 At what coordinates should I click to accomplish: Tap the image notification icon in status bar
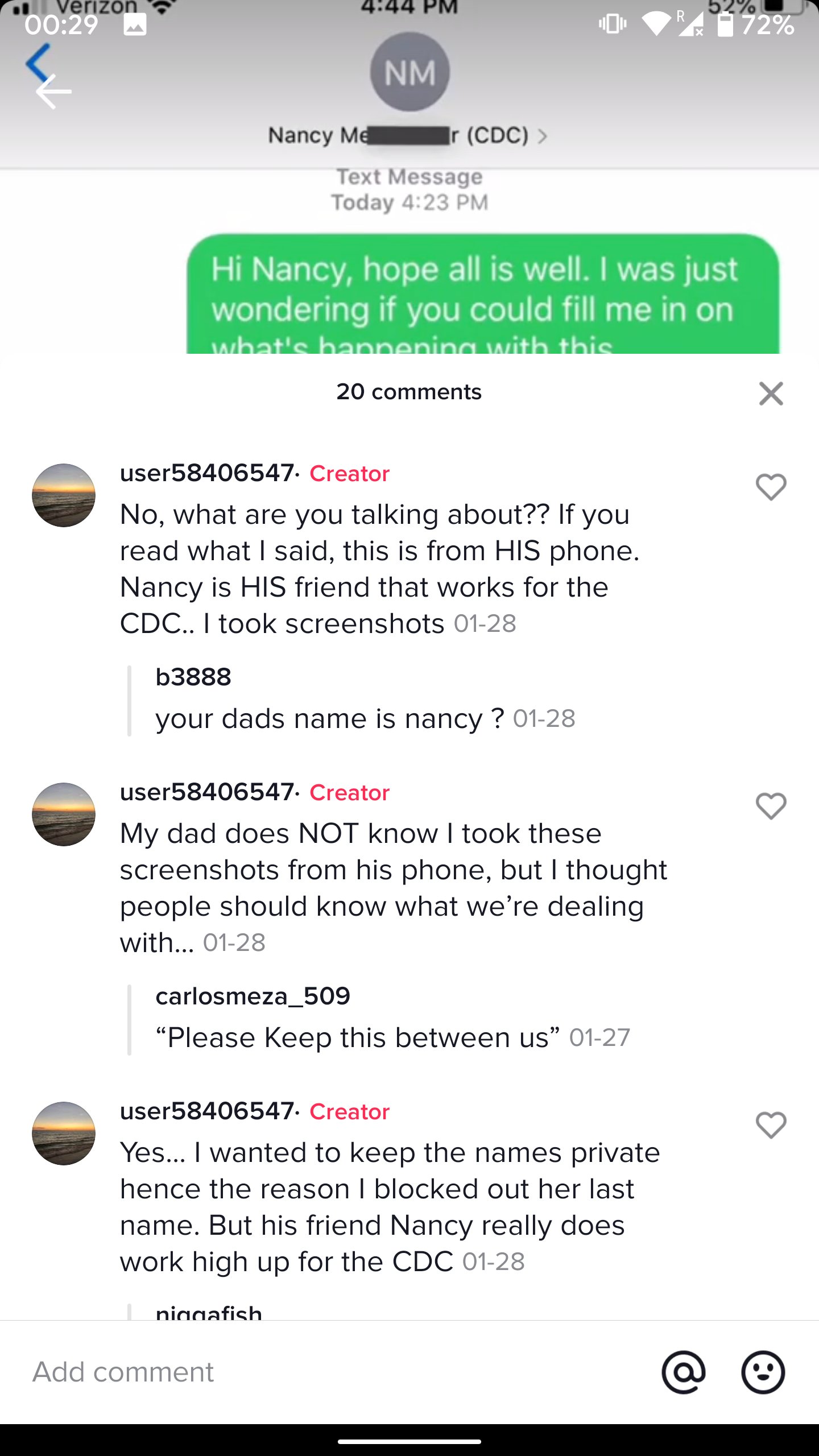click(x=135, y=24)
